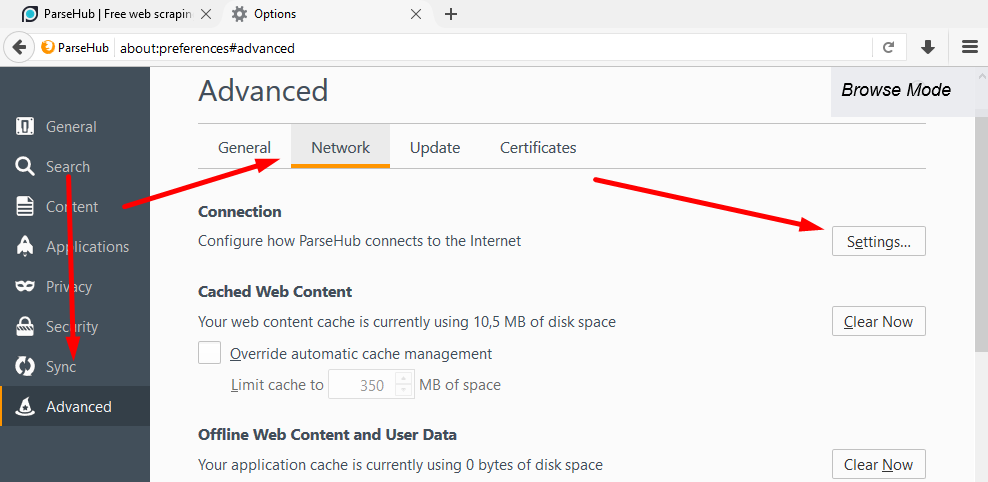Click the ParseHub tab favicon
This screenshot has width=988, height=482.
29,14
